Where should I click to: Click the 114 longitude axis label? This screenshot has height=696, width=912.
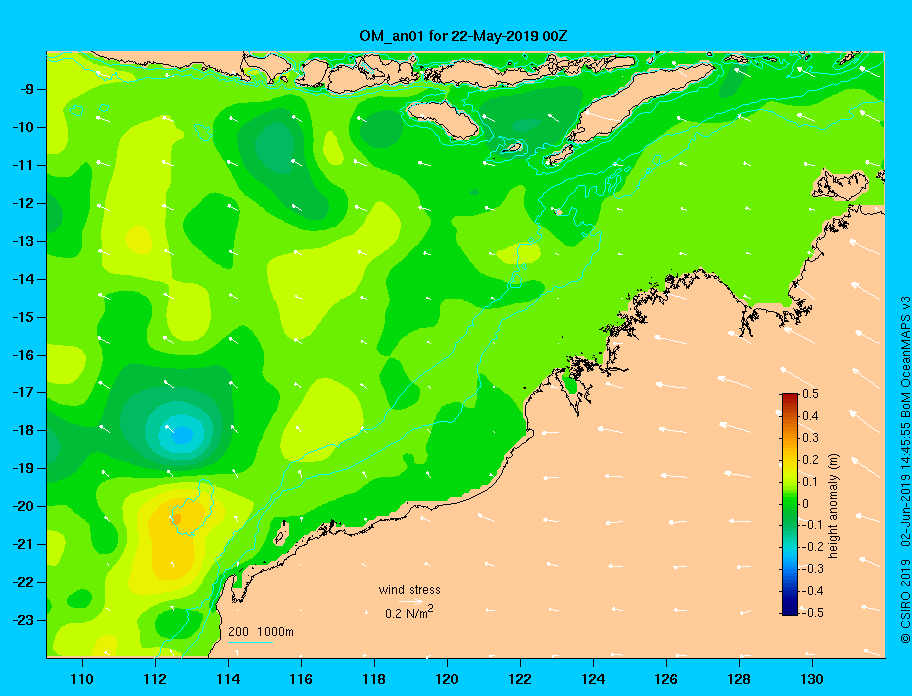click(228, 679)
